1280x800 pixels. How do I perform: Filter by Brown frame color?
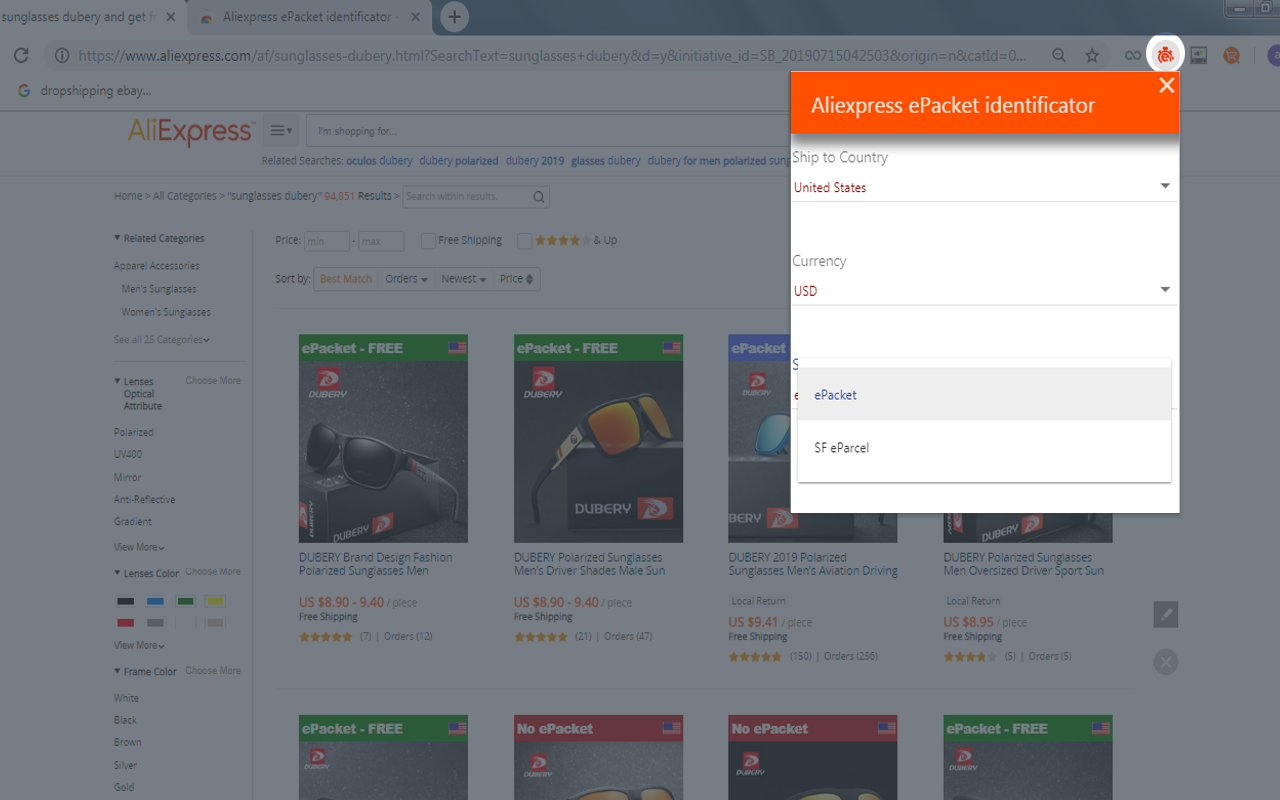[128, 742]
